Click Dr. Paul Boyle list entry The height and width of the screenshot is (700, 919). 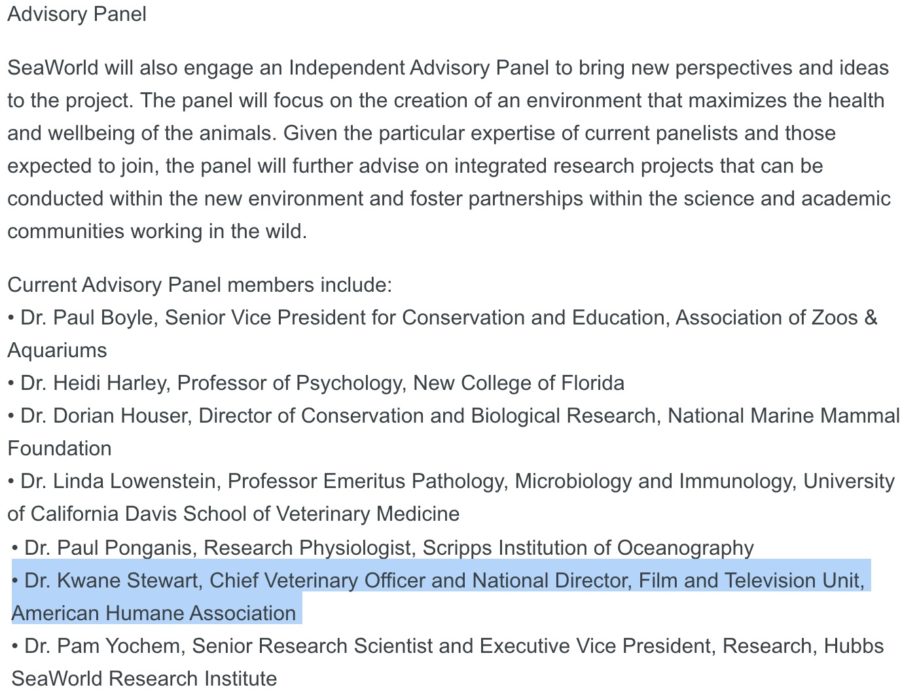pyautogui.click(x=443, y=334)
